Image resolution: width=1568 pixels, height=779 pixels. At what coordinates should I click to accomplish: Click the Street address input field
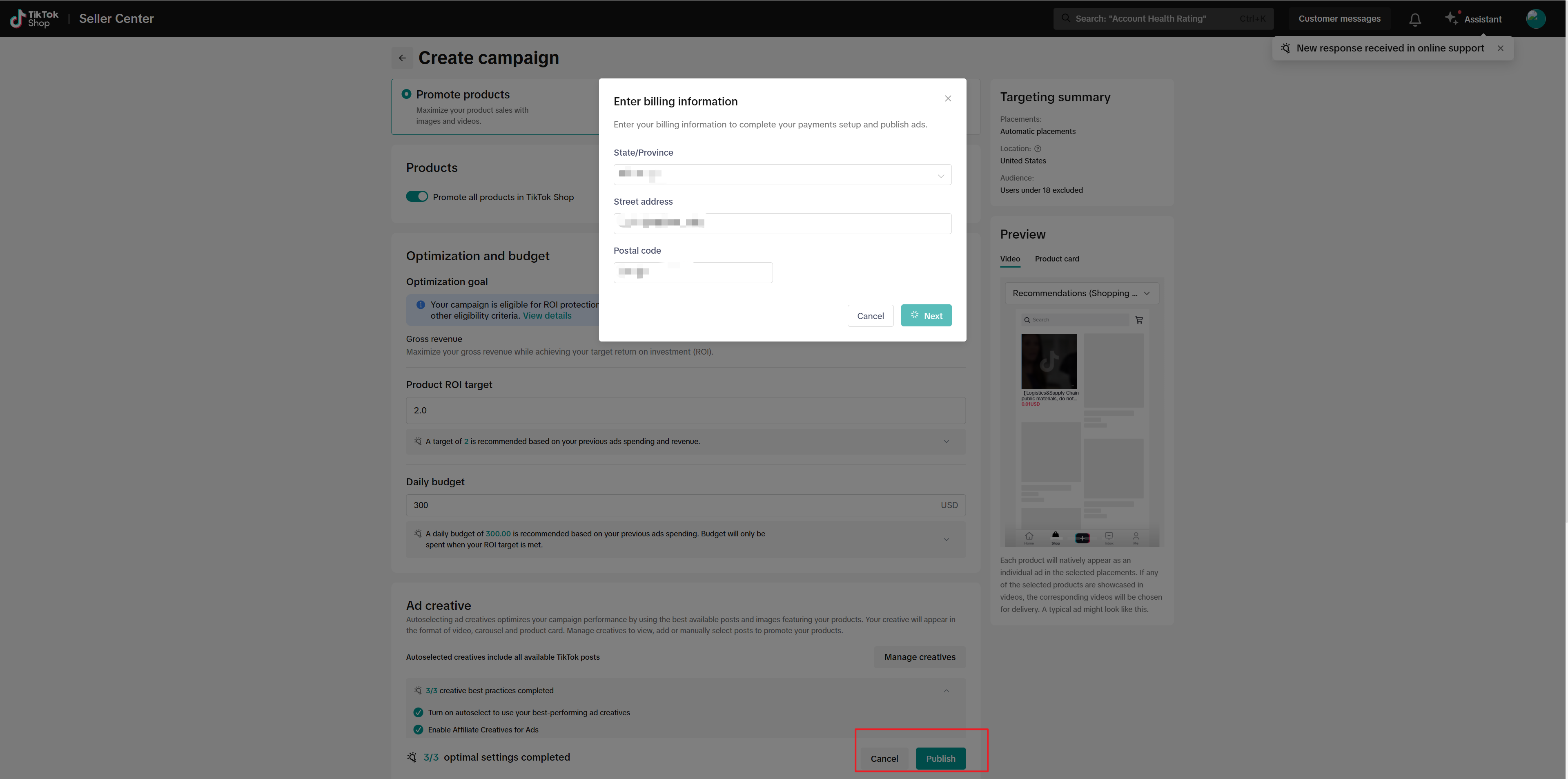(x=782, y=223)
